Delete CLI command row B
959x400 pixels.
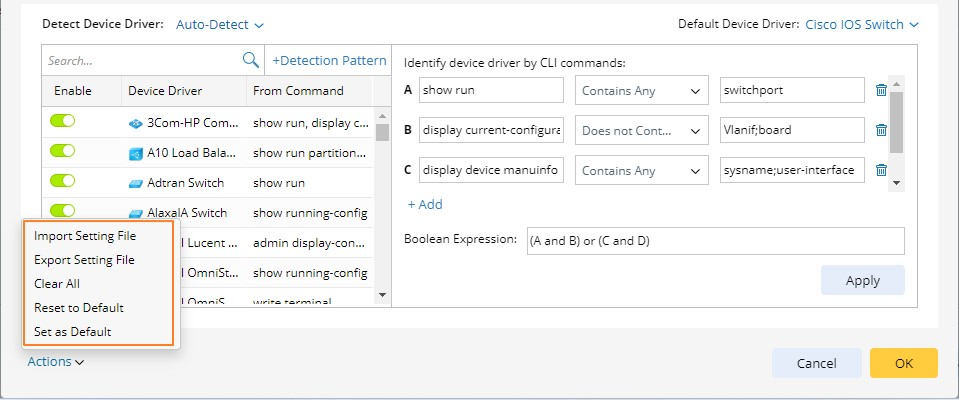click(881, 130)
